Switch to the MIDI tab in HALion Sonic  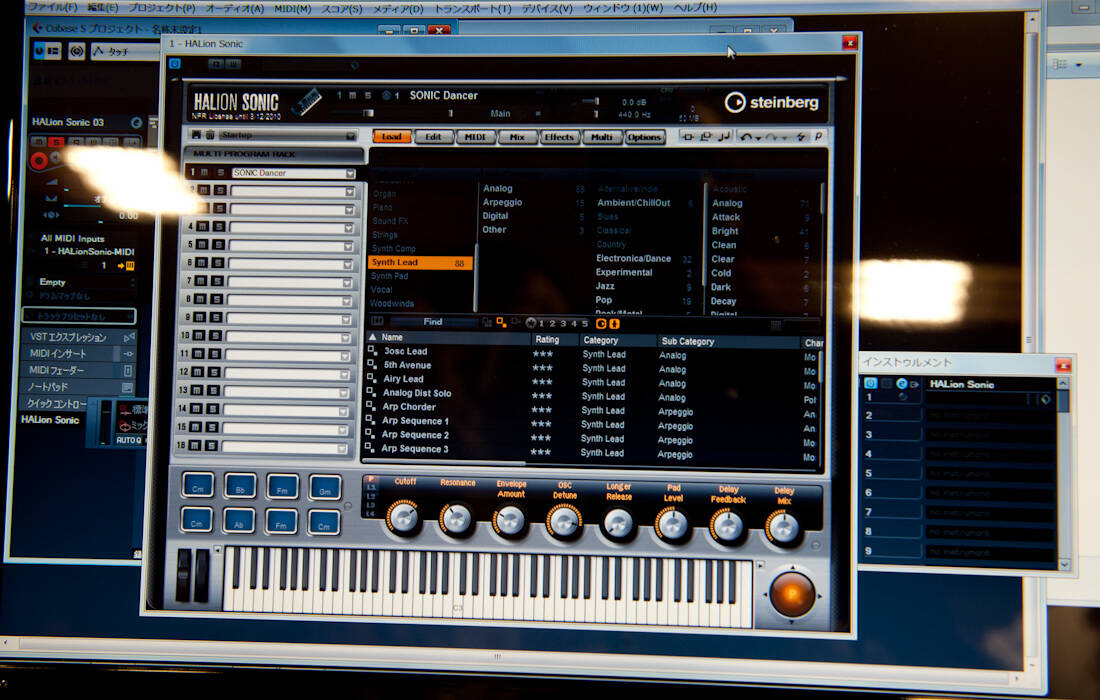point(475,137)
